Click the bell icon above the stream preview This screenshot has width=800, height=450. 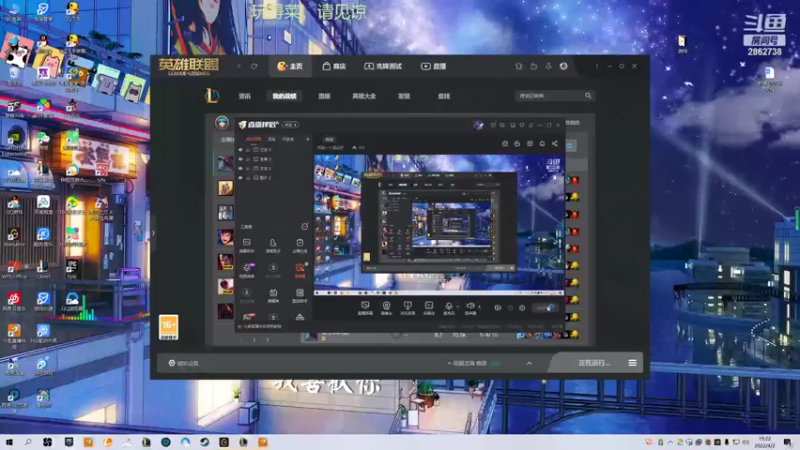pos(542,144)
